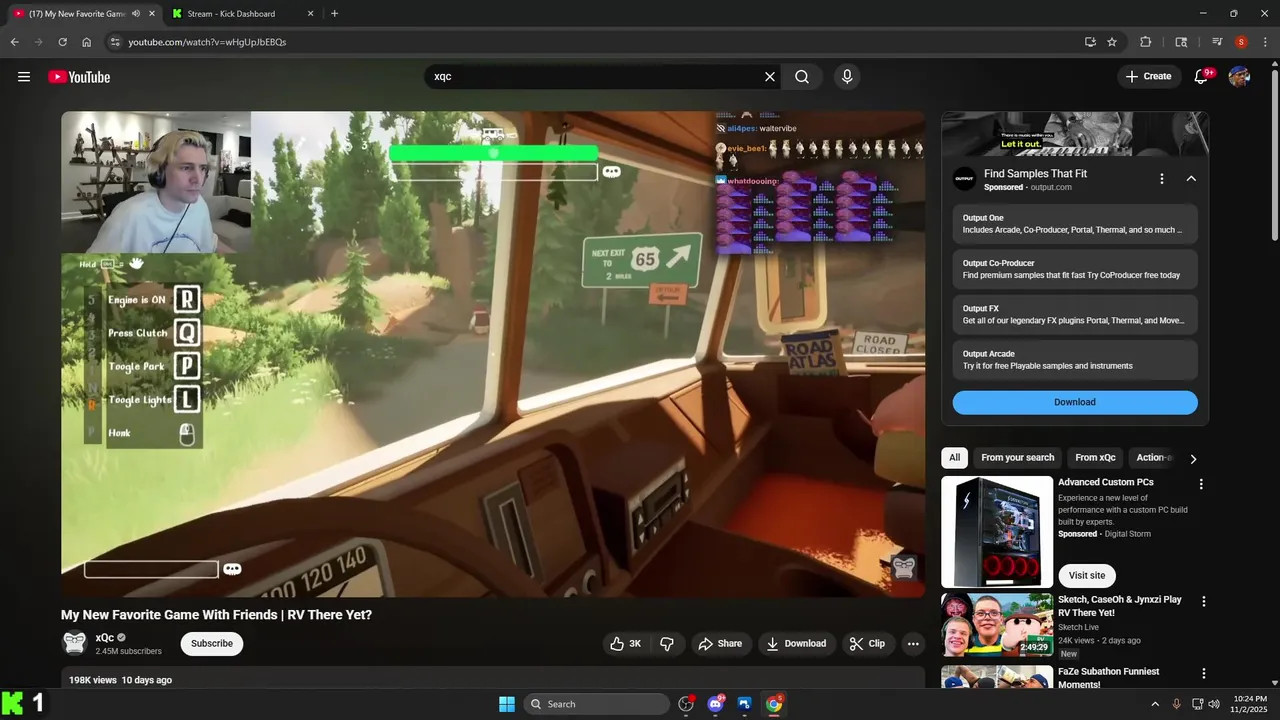Screen dimensions: 1280x720
Task: Open the Output Arcade ad item
Action: coord(1075,360)
